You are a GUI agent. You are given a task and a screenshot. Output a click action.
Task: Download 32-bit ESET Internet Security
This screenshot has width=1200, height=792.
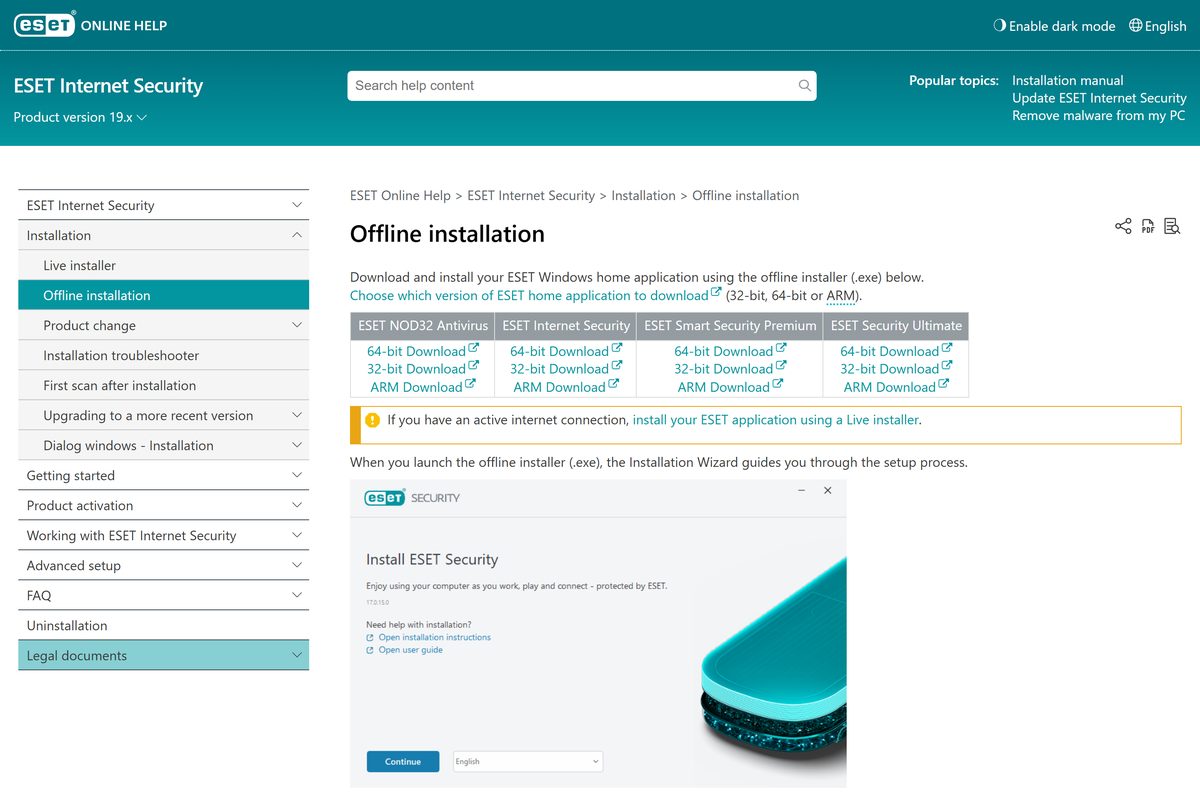[566, 369]
